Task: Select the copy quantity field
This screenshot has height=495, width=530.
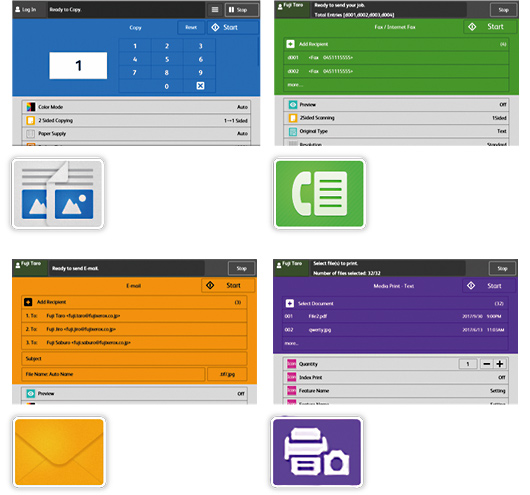Action: 78,66
